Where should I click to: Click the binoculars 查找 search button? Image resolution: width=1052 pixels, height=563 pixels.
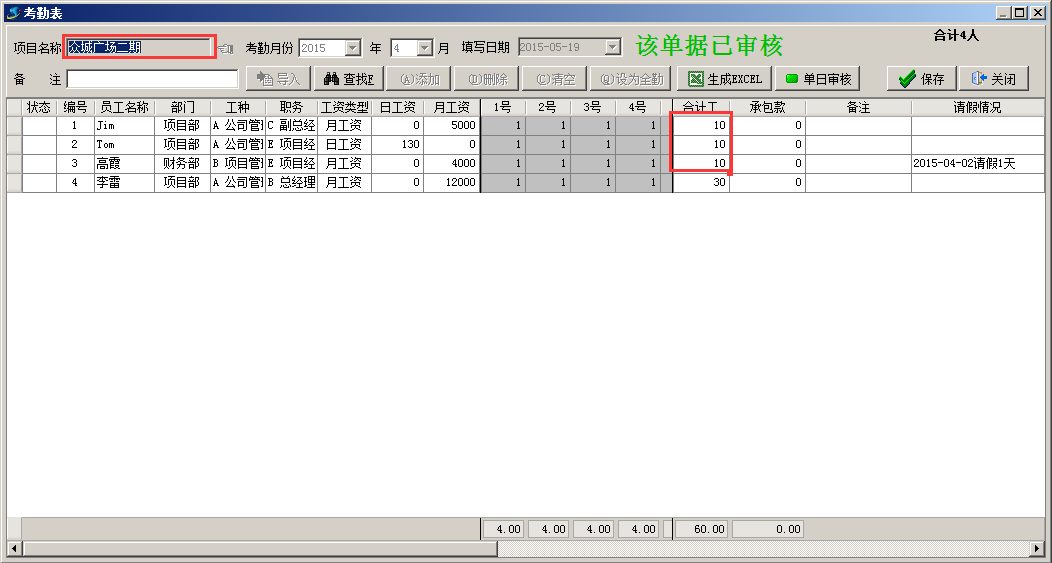349,79
